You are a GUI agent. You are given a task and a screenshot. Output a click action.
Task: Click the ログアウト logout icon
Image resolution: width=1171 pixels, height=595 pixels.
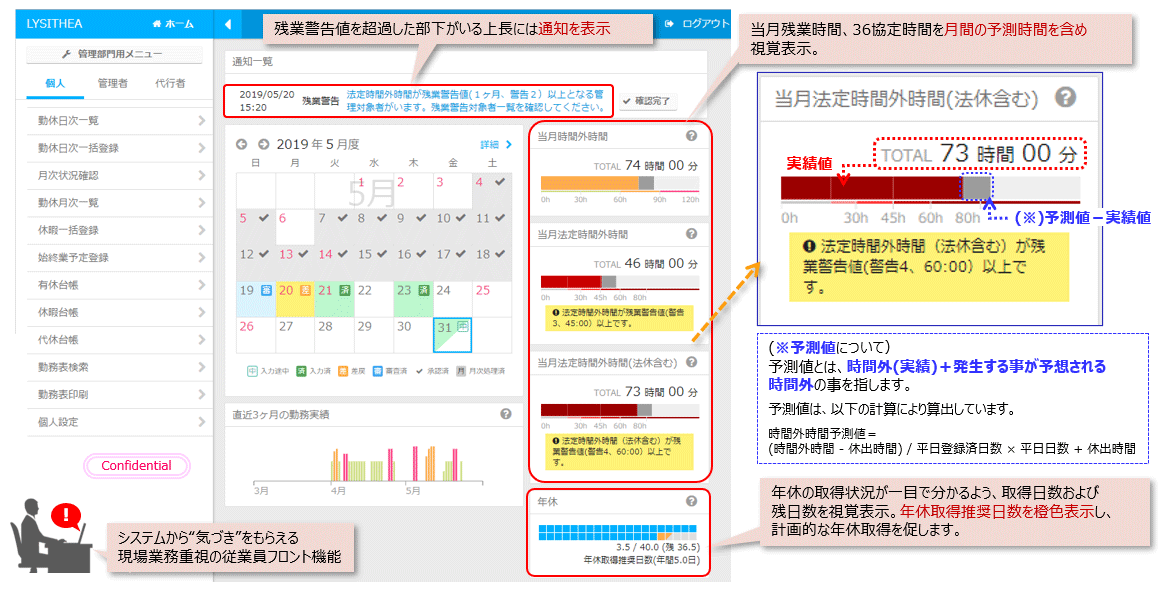point(670,23)
